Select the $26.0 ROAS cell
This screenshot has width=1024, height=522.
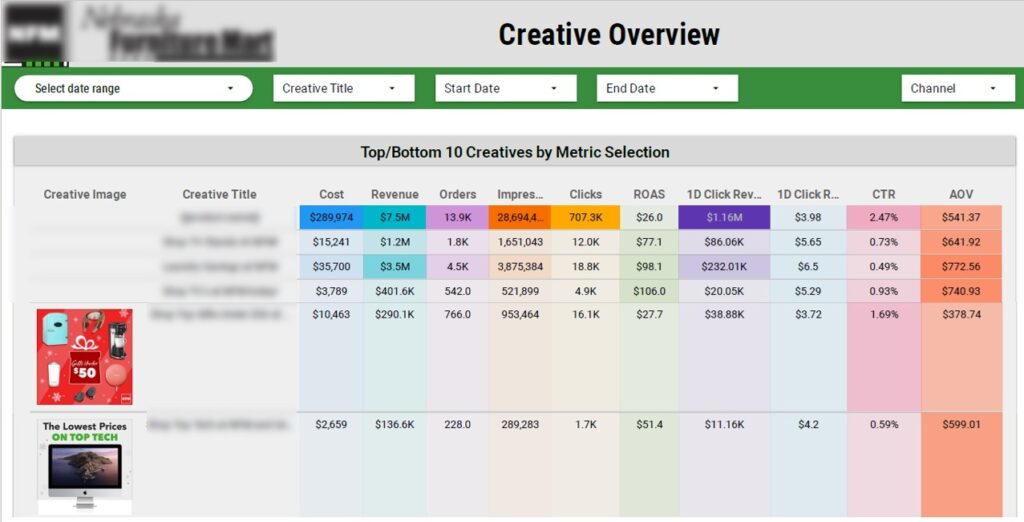coord(648,217)
